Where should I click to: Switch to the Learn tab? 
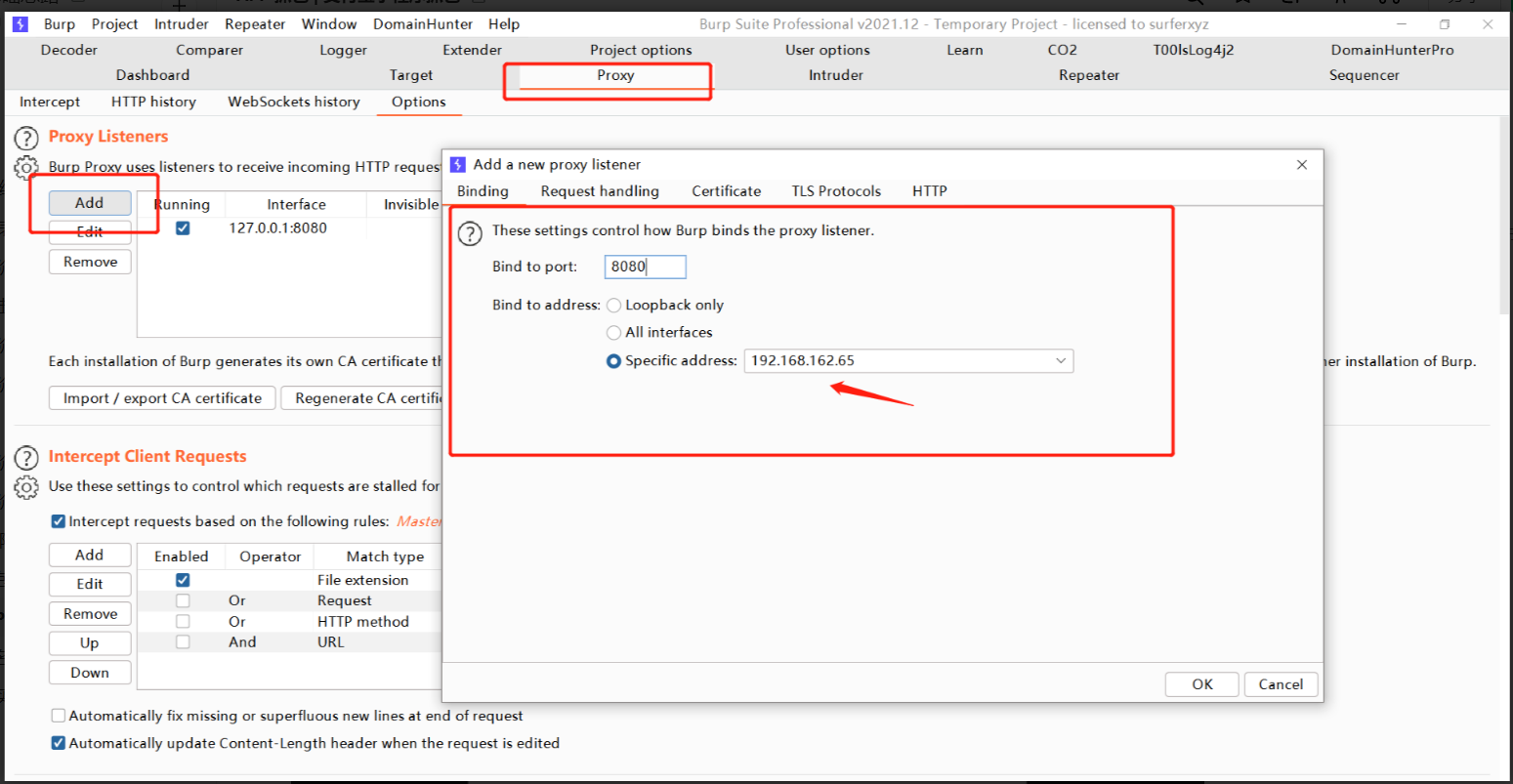(x=965, y=50)
